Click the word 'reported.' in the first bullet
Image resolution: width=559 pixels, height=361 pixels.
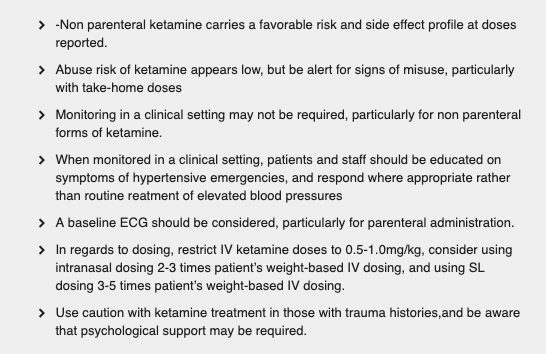tap(81, 43)
